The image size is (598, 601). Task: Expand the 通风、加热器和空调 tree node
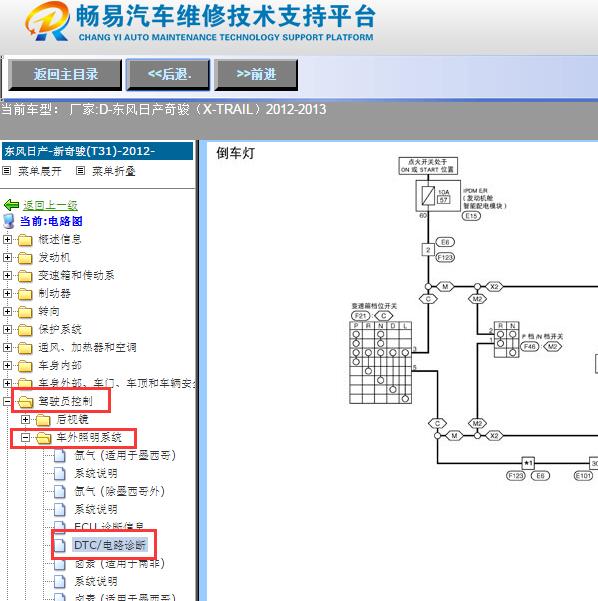[x=7, y=348]
